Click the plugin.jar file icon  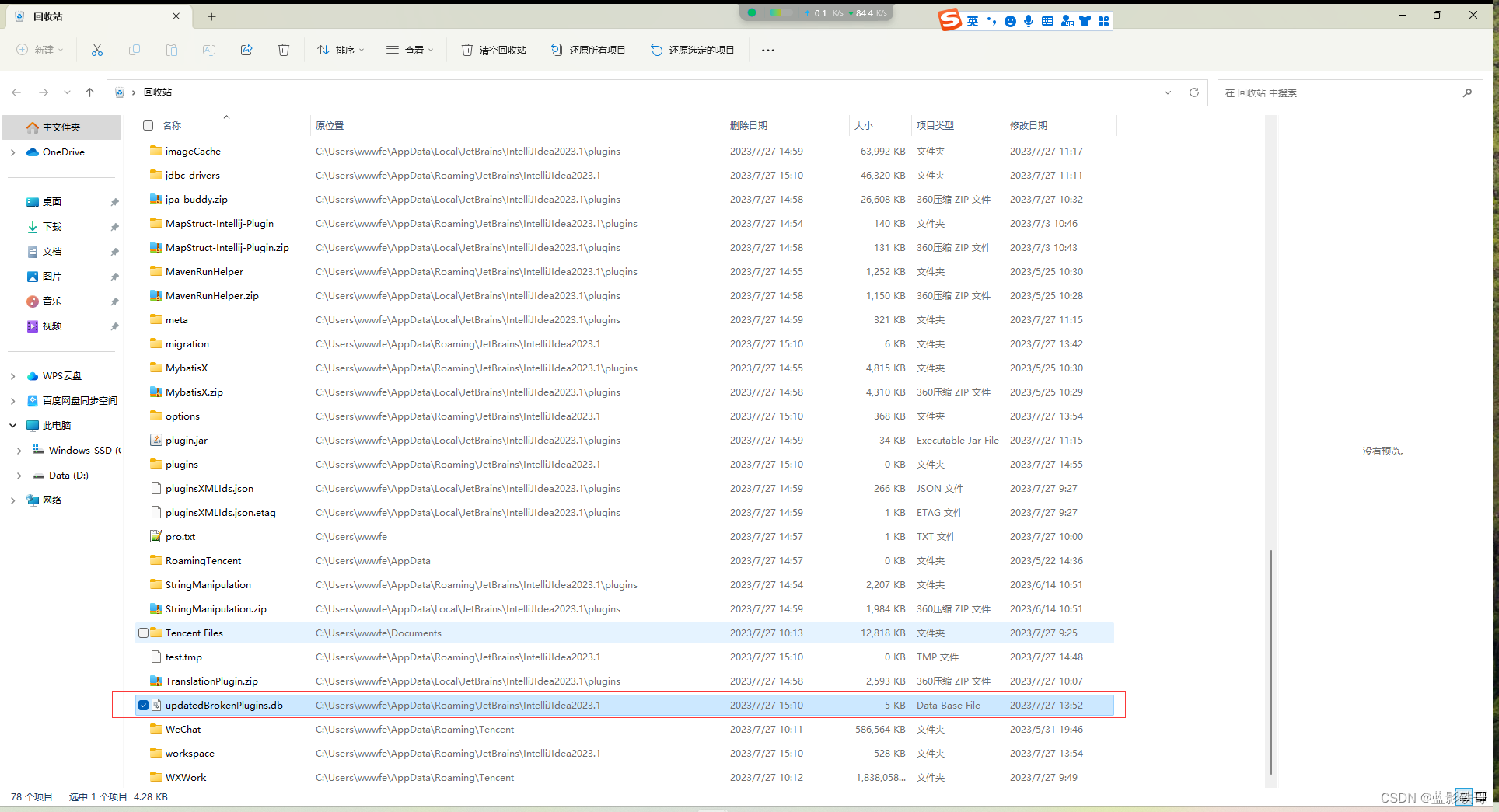click(156, 440)
